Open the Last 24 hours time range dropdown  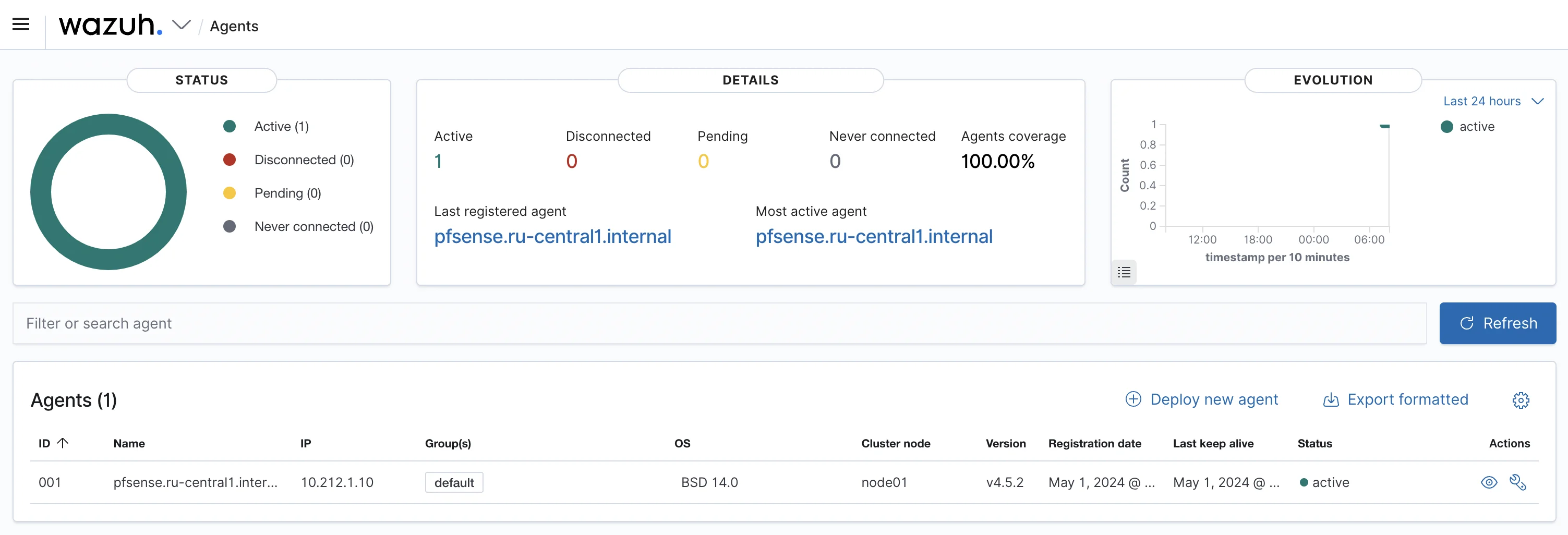pos(1485,101)
